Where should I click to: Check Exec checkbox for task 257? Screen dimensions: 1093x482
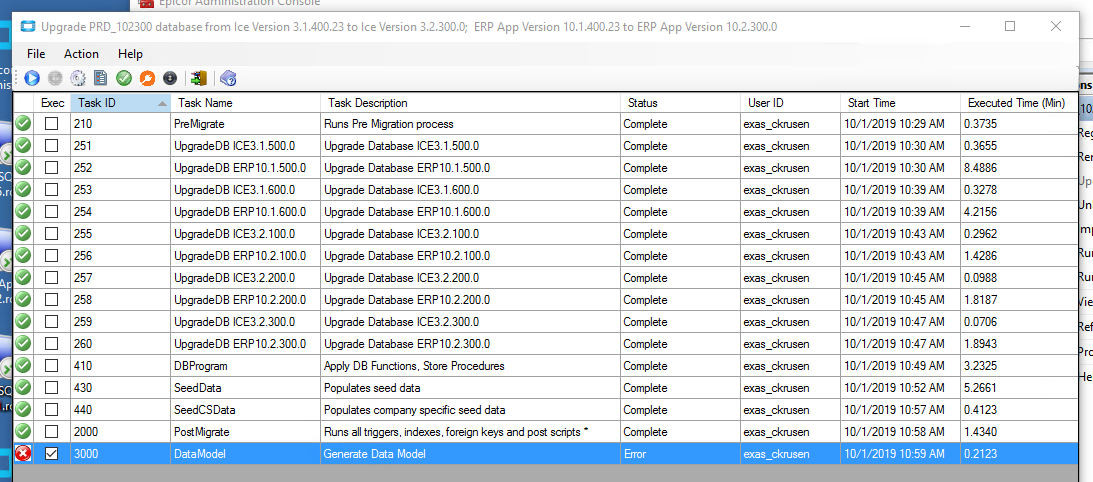click(52, 278)
